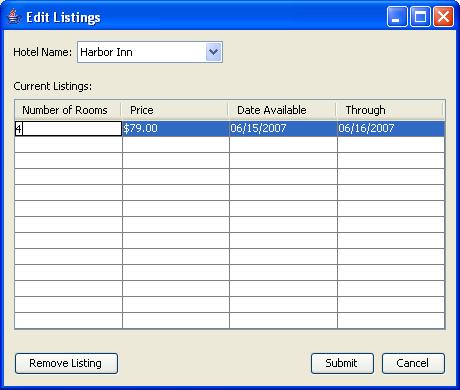460x390 pixels.
Task: Select the 06/15/2007 date cell
Action: click(283, 128)
